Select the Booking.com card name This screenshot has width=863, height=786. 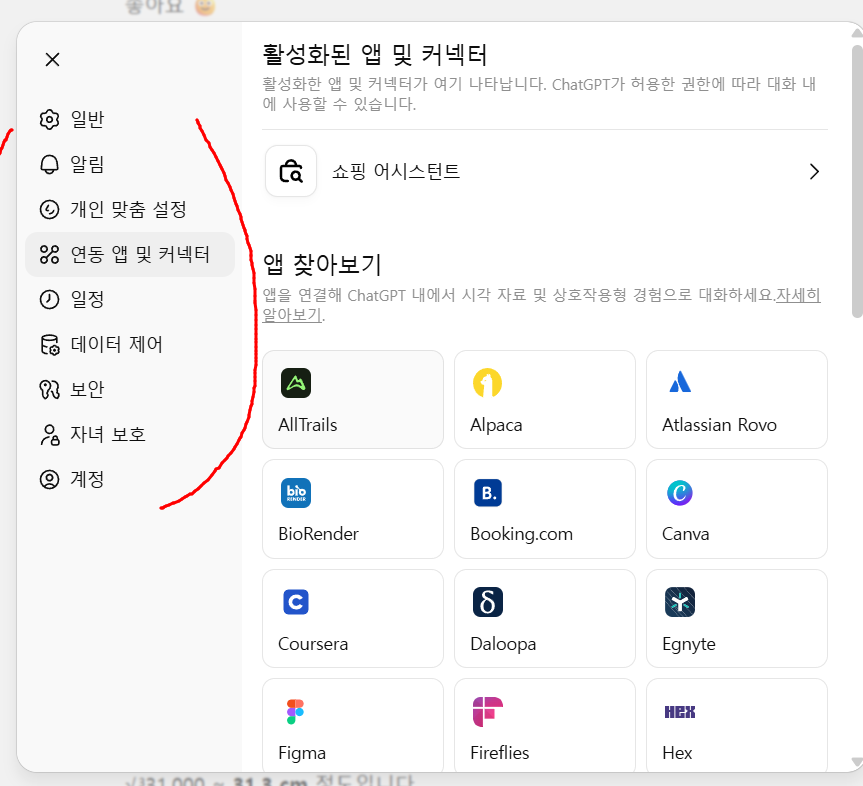point(521,534)
